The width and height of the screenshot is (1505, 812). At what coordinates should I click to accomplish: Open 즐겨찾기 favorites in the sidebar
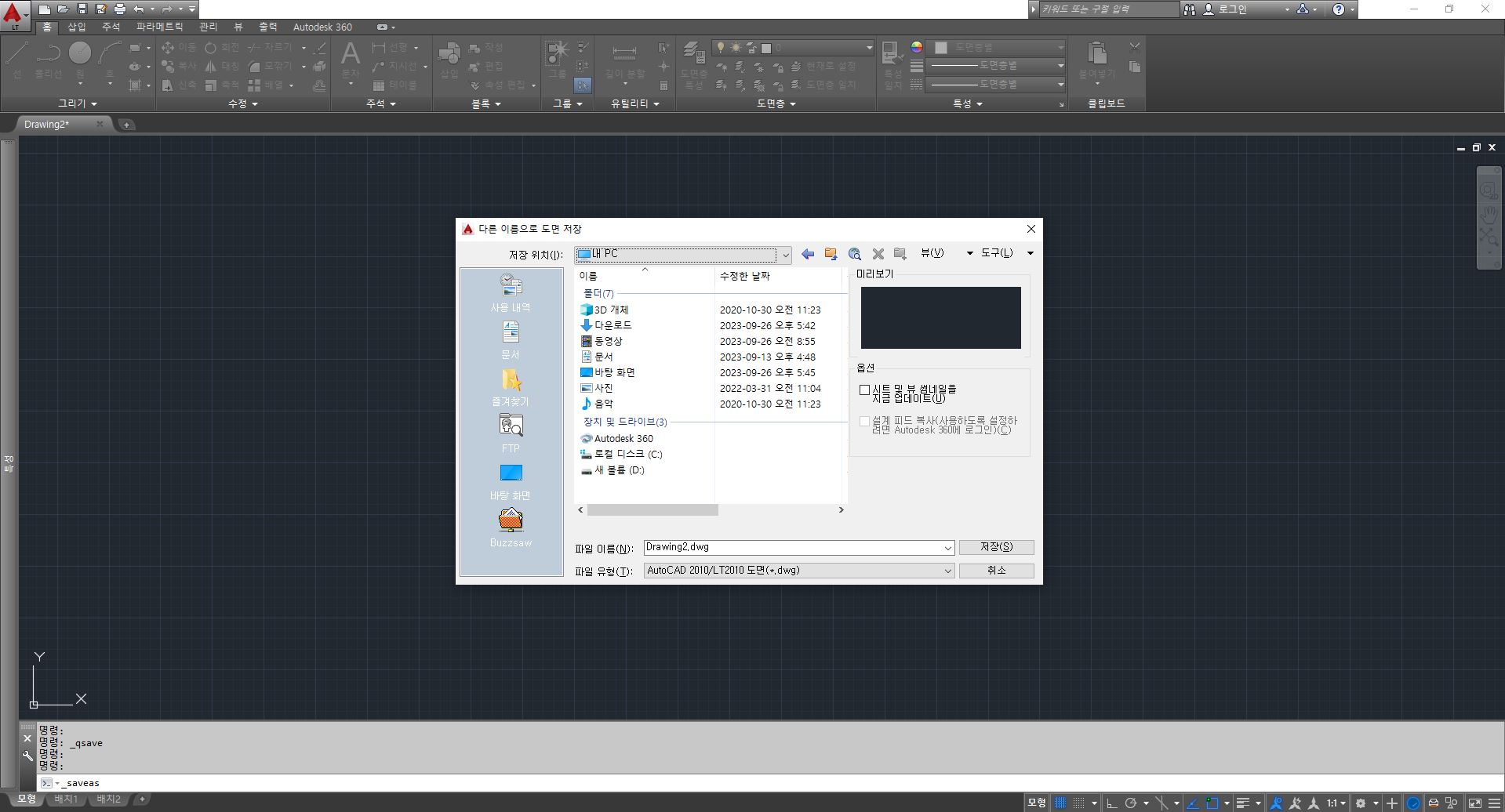tap(511, 388)
